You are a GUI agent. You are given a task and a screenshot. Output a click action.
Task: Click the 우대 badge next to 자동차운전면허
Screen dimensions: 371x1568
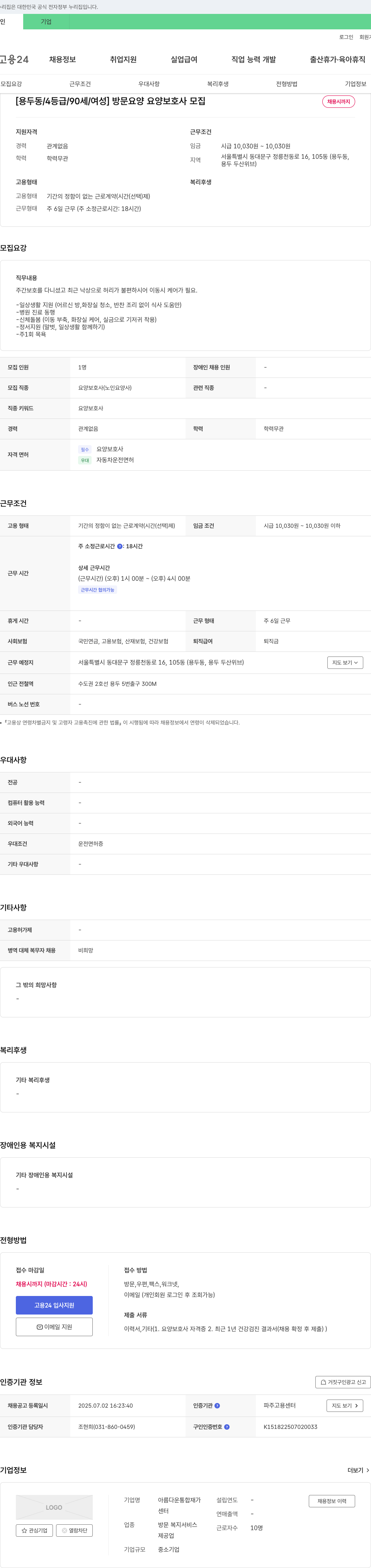click(x=85, y=460)
